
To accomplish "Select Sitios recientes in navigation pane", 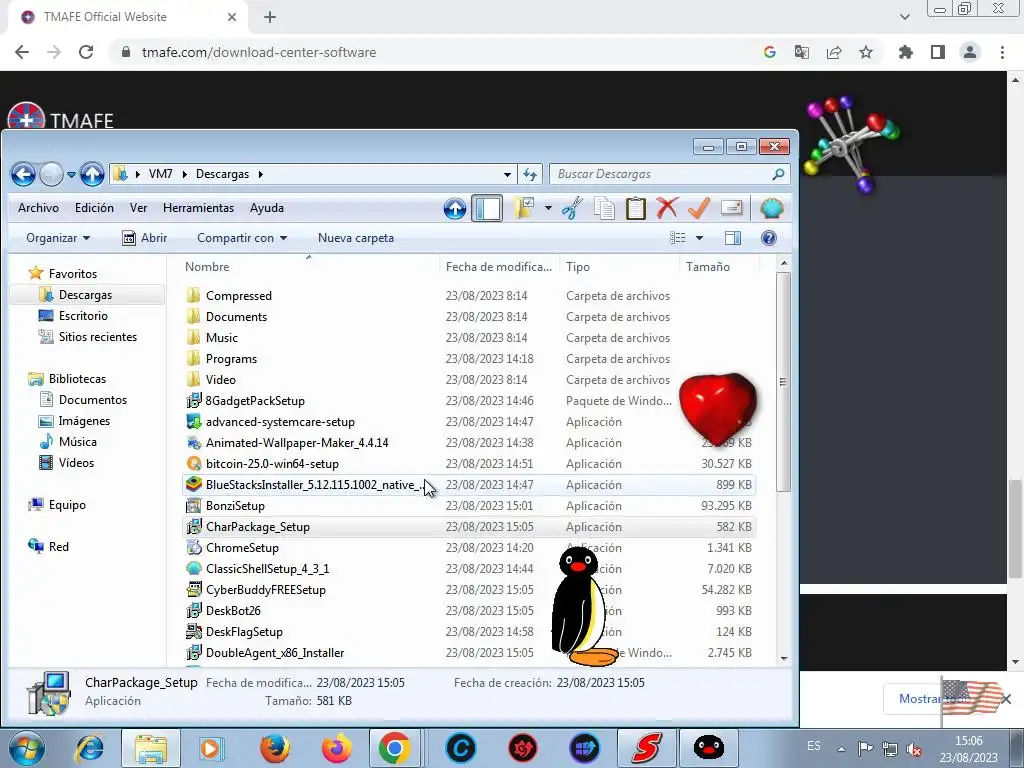I will coord(97,336).
